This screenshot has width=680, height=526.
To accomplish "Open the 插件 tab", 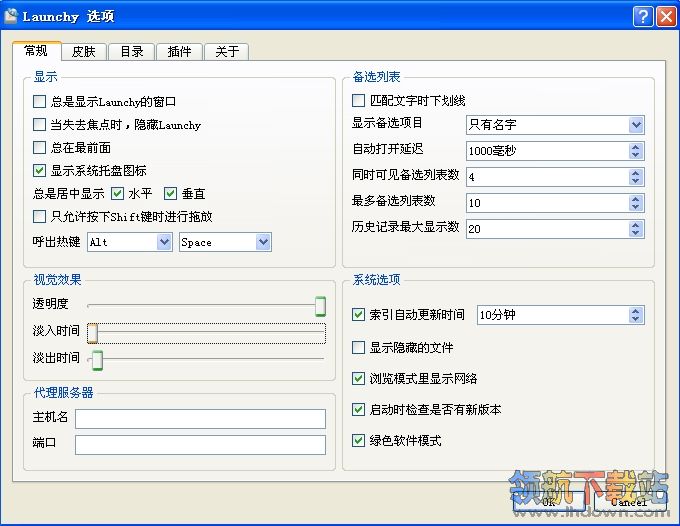I will pos(180,52).
